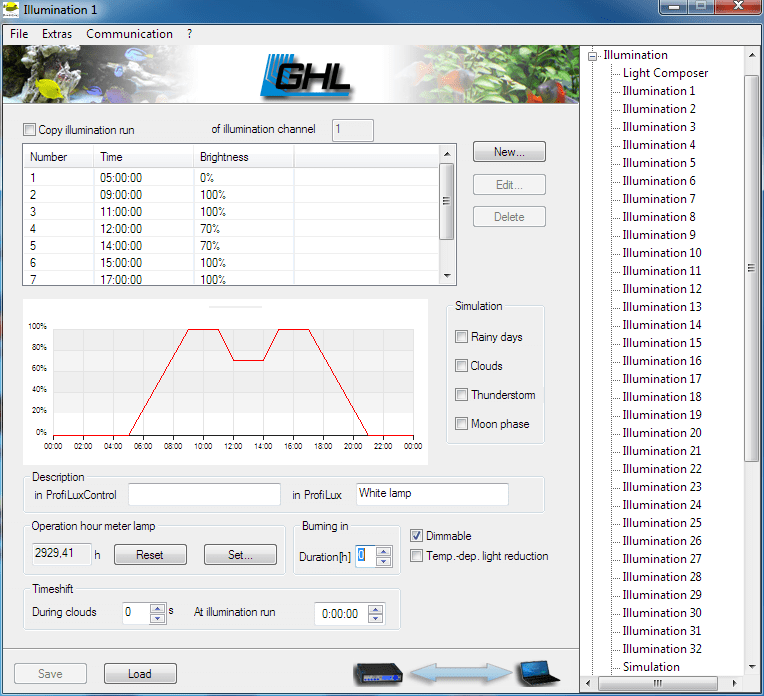The height and width of the screenshot is (696, 764).
Task: Enable Copy illumination run checkbox
Action: pyautogui.click(x=29, y=130)
